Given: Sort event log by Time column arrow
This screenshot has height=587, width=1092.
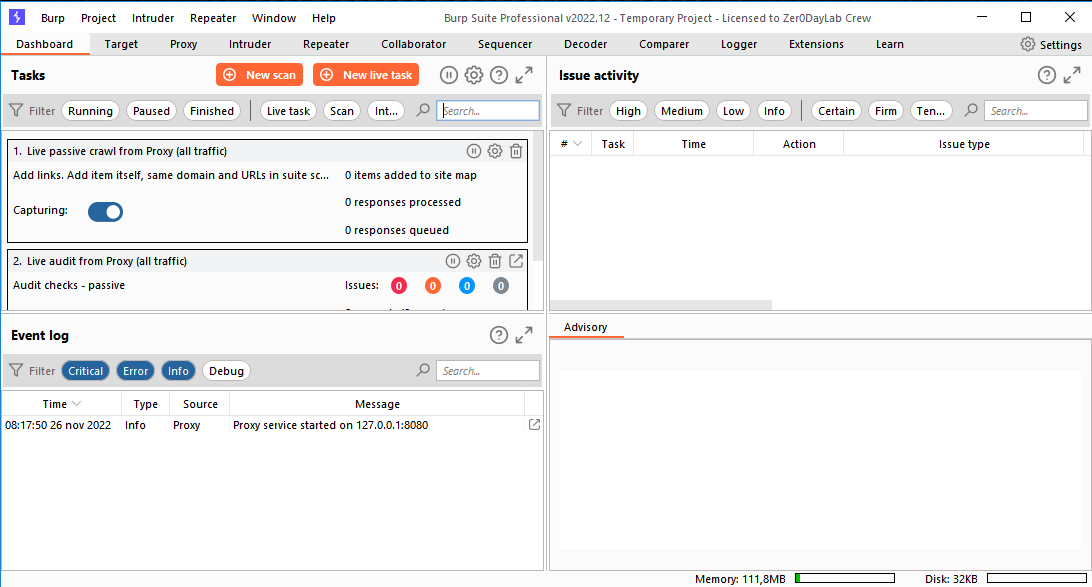Looking at the screenshot, I should pyautogui.click(x=77, y=404).
